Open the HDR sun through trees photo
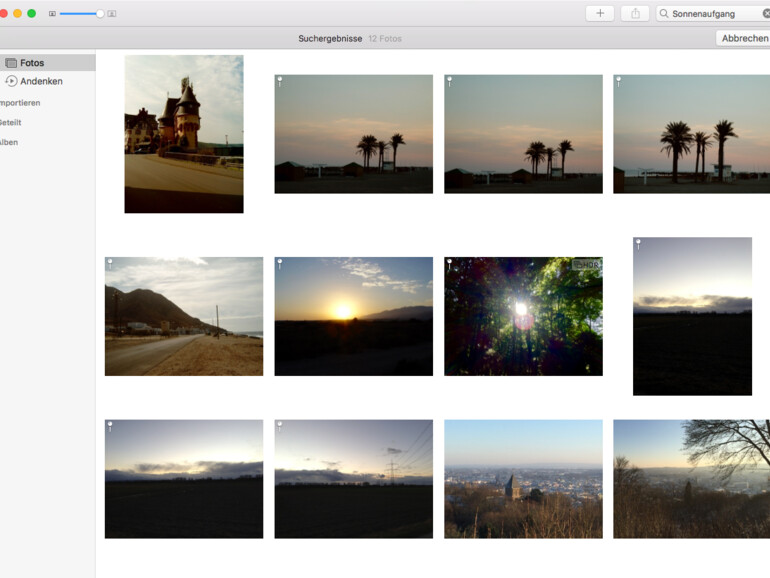This screenshot has width=770, height=578. point(523,316)
